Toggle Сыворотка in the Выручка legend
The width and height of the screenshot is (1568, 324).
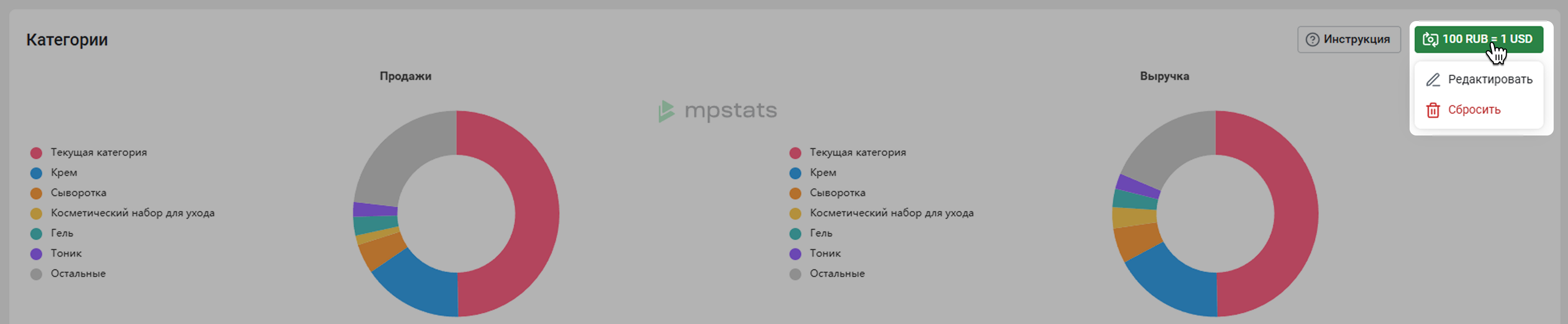pyautogui.click(x=827, y=193)
